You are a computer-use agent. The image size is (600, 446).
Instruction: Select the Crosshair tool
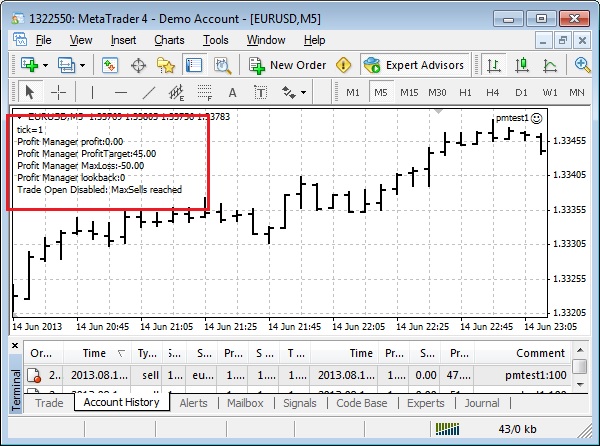58,93
